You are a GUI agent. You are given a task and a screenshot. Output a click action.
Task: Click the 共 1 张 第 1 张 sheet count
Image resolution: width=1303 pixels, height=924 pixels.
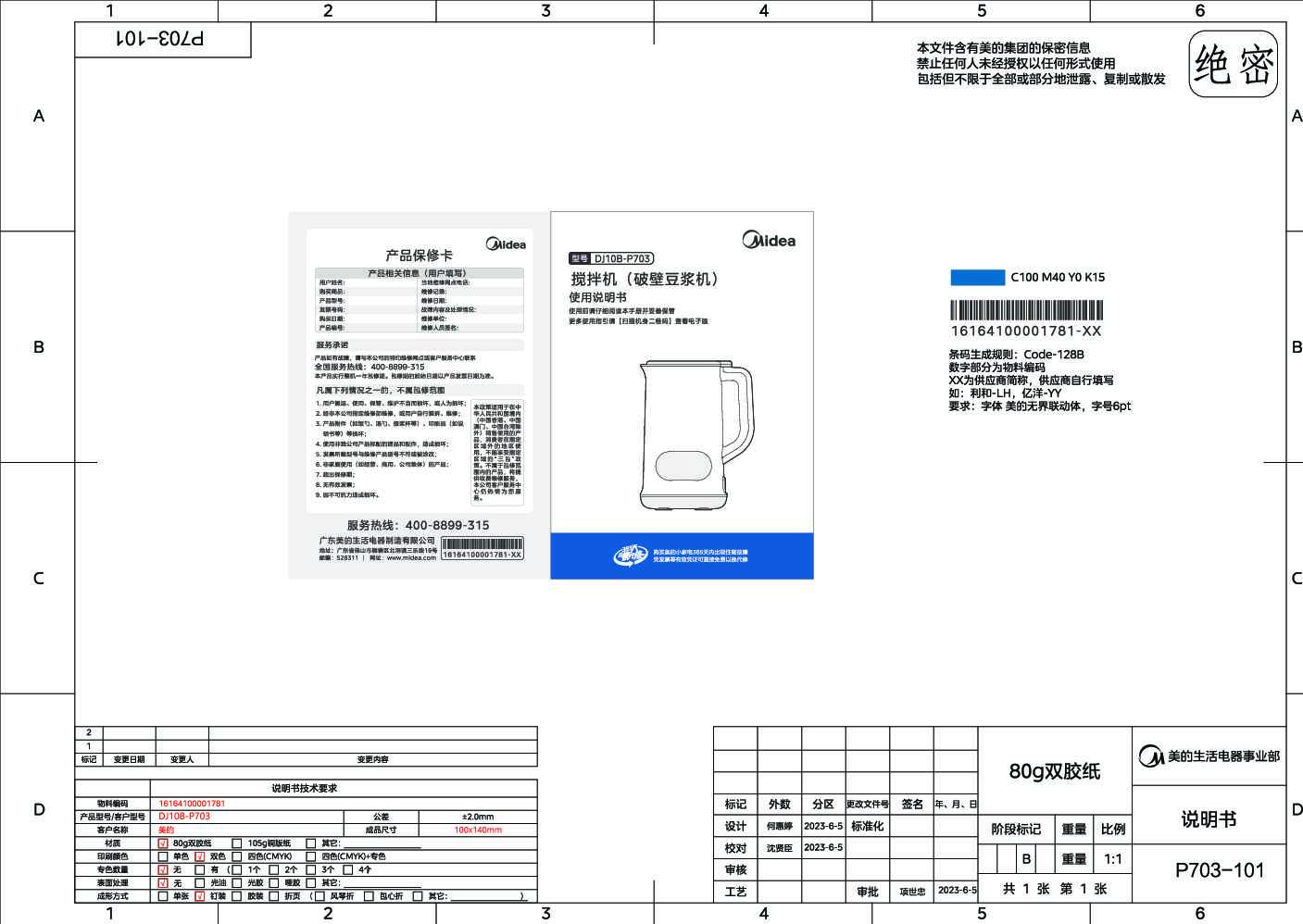pyautogui.click(x=1055, y=889)
